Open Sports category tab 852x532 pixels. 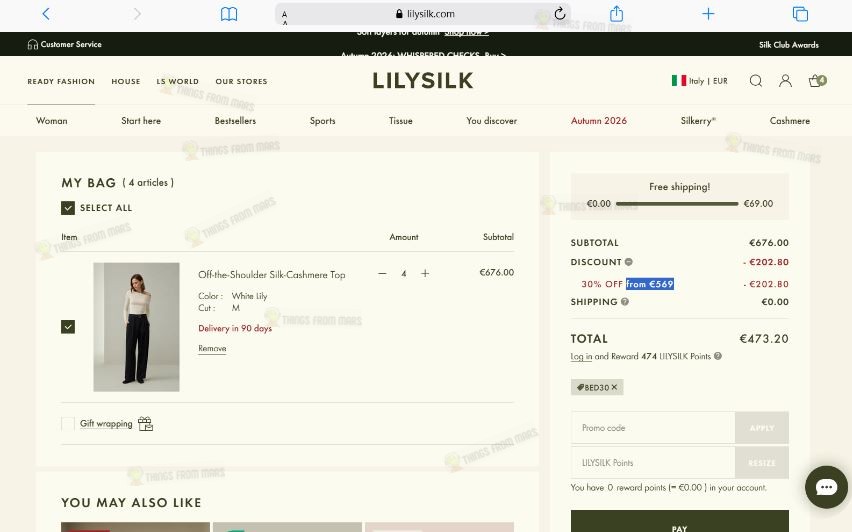[x=322, y=121]
